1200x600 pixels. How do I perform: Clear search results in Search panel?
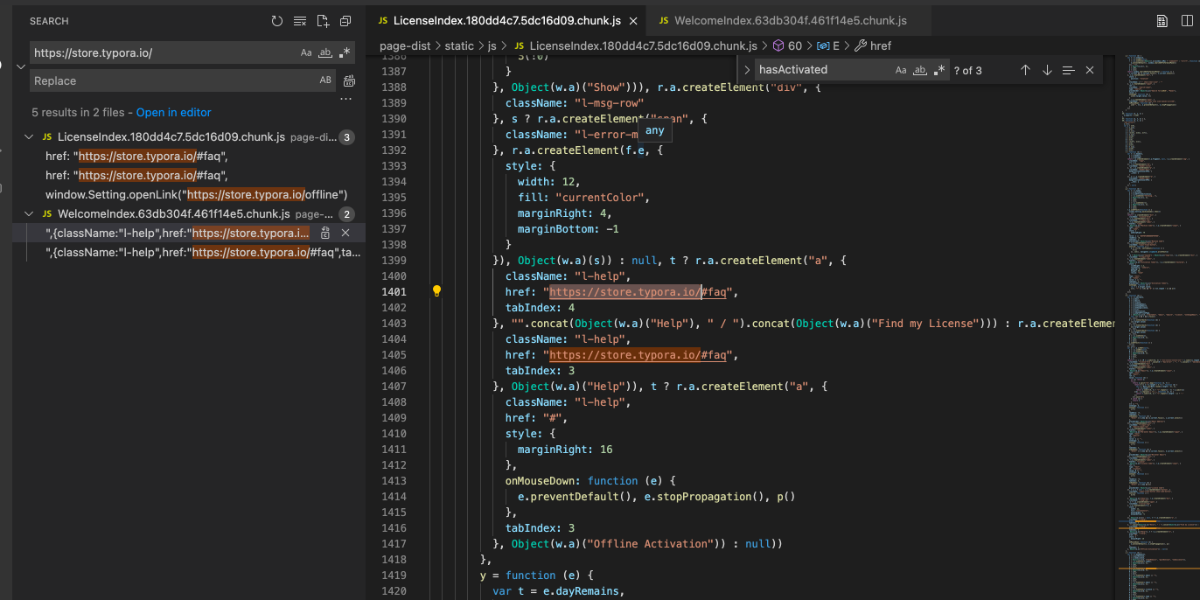(x=300, y=21)
